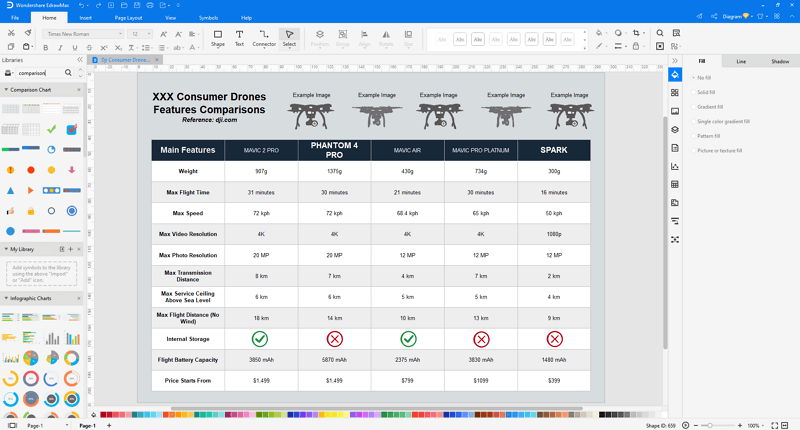Viewport: 800px width, 430px height.
Task: Click the green checkmark symbol in library
Action: [x=51, y=129]
